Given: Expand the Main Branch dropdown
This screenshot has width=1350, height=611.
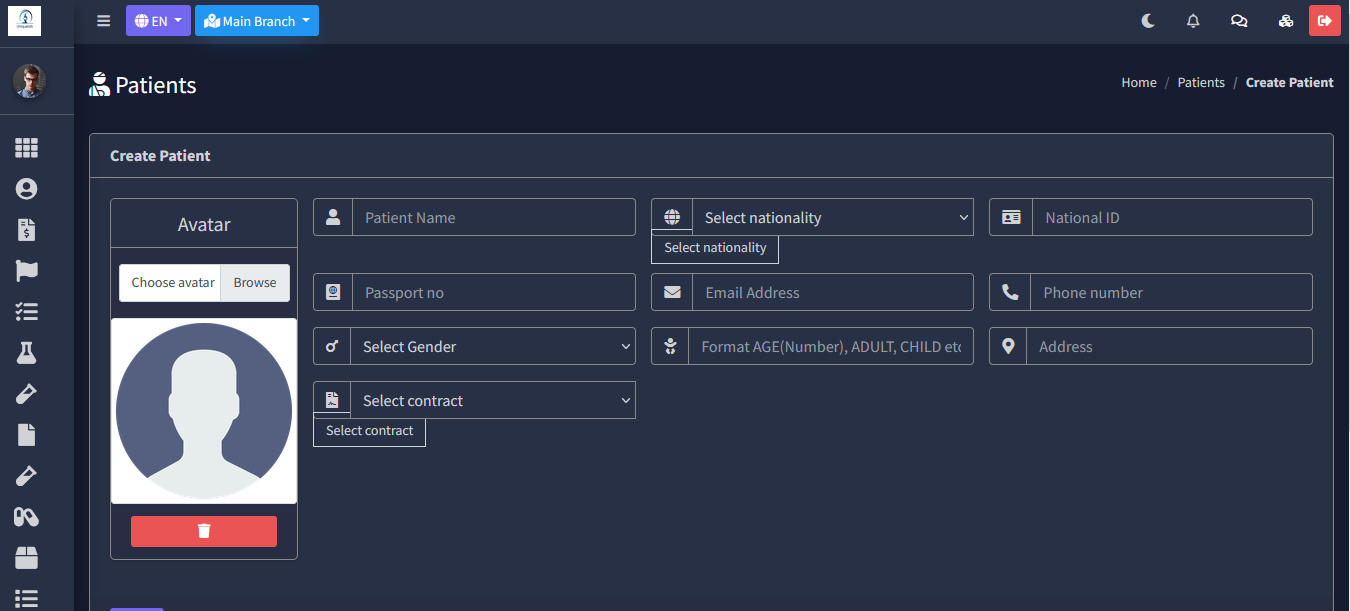Looking at the screenshot, I should pos(257,21).
